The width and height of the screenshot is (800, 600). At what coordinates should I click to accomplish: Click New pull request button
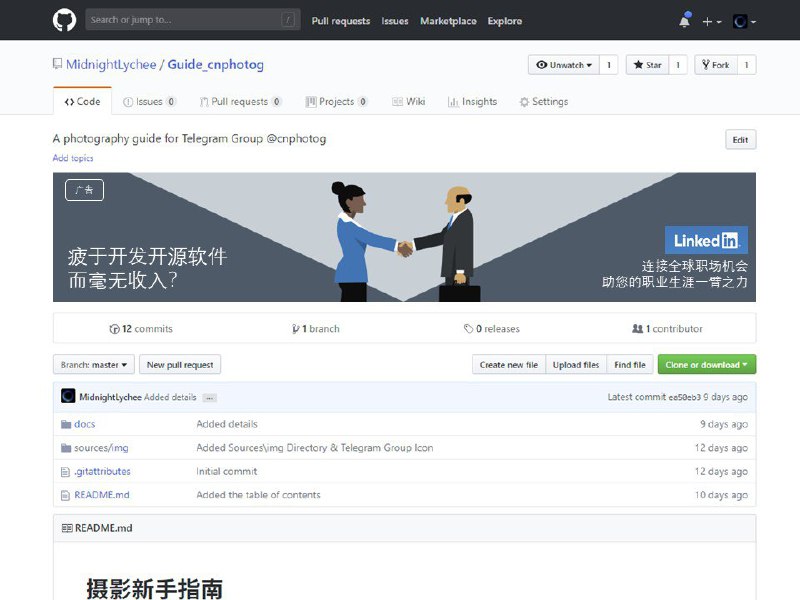point(180,365)
